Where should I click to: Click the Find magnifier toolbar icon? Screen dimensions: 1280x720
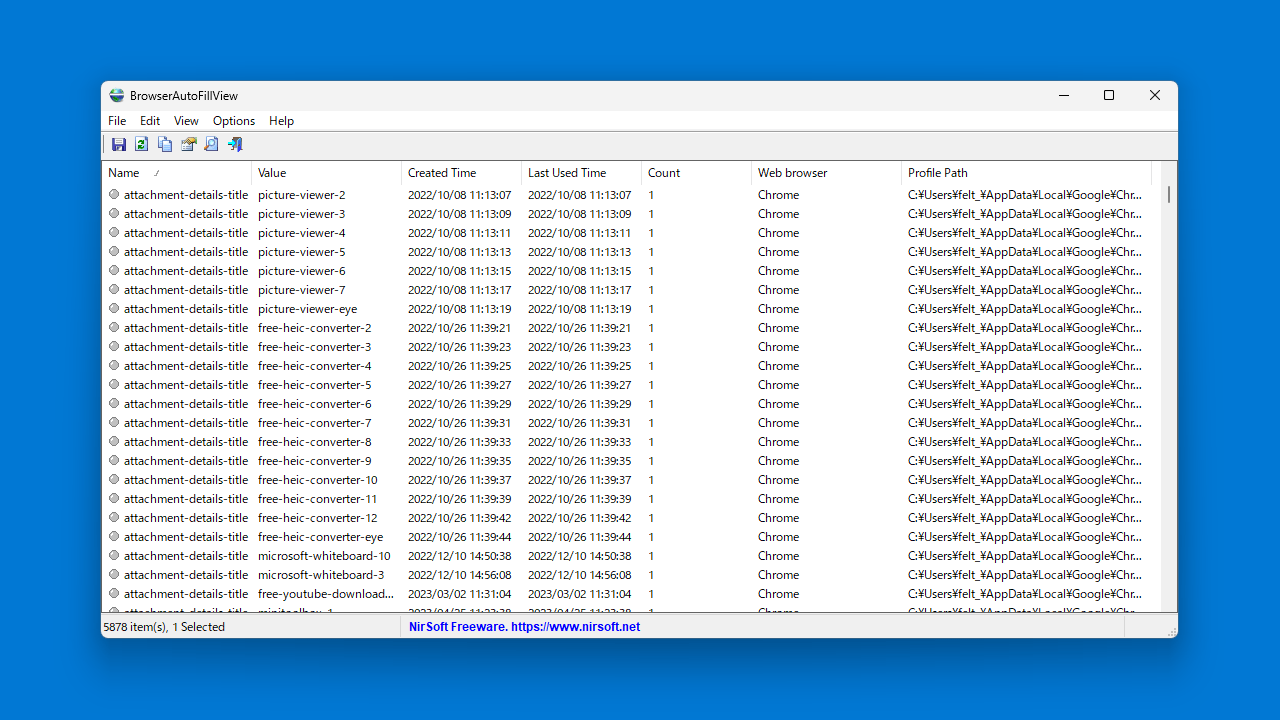tap(211, 145)
